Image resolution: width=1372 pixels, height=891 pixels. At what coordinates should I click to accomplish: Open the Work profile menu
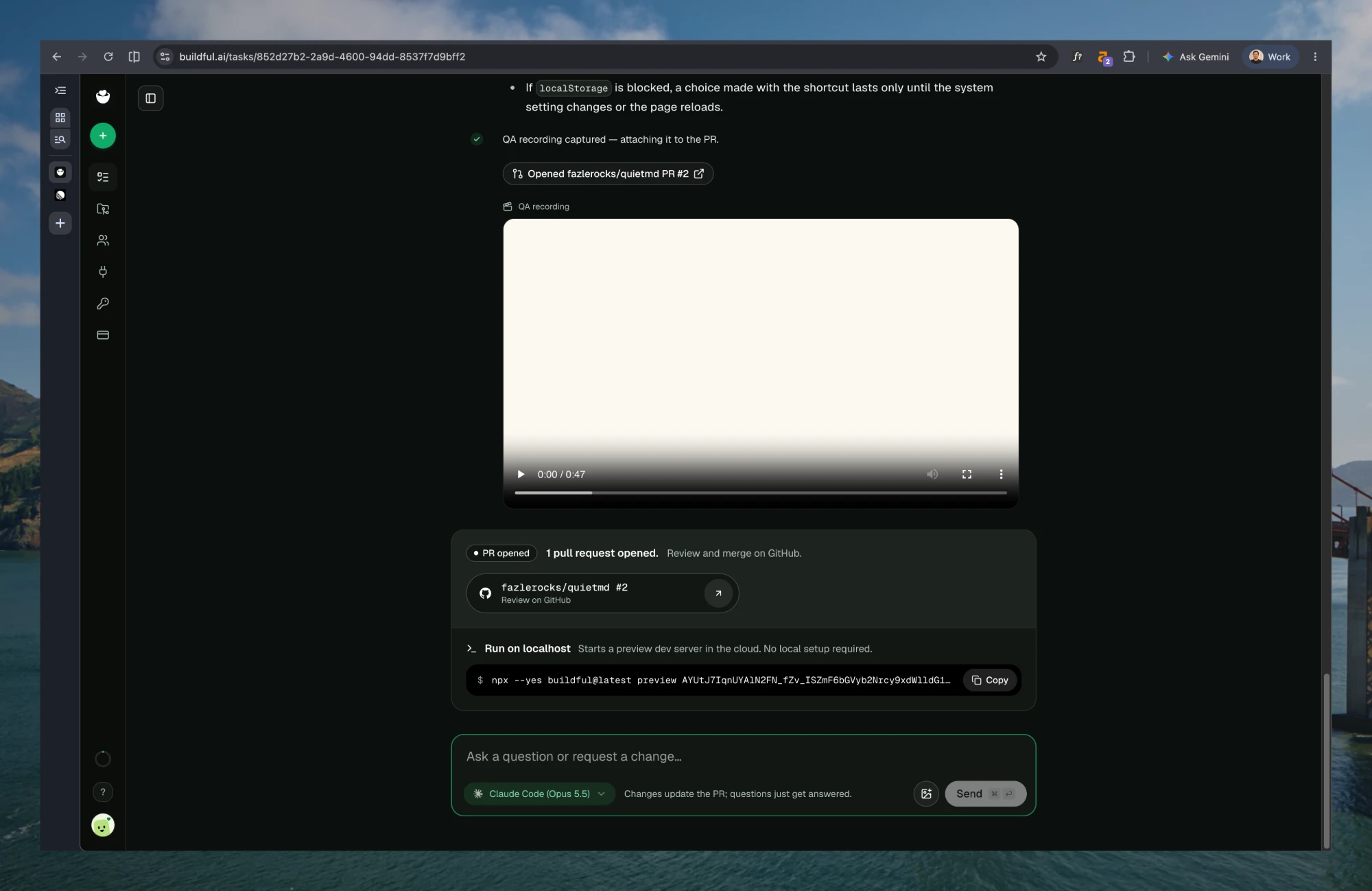(x=1270, y=57)
